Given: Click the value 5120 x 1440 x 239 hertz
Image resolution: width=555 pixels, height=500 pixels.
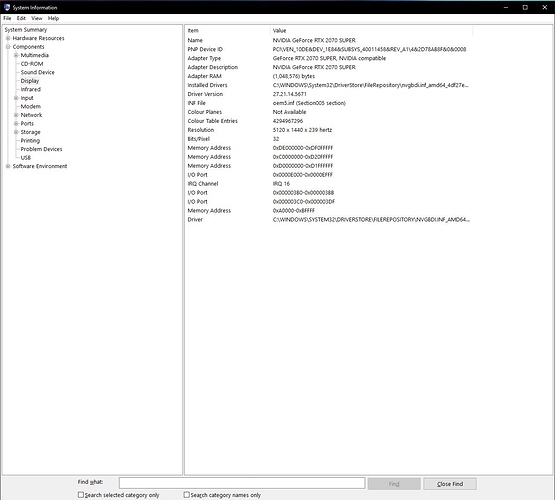Looking at the screenshot, I should [x=302, y=130].
